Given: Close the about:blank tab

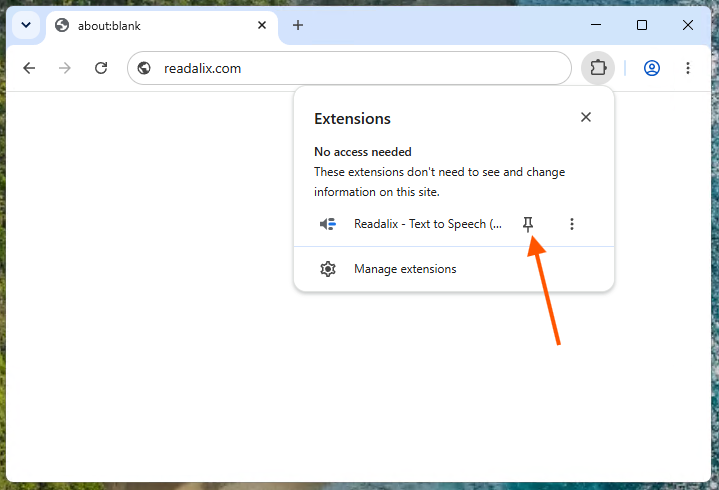Looking at the screenshot, I should point(262,25).
